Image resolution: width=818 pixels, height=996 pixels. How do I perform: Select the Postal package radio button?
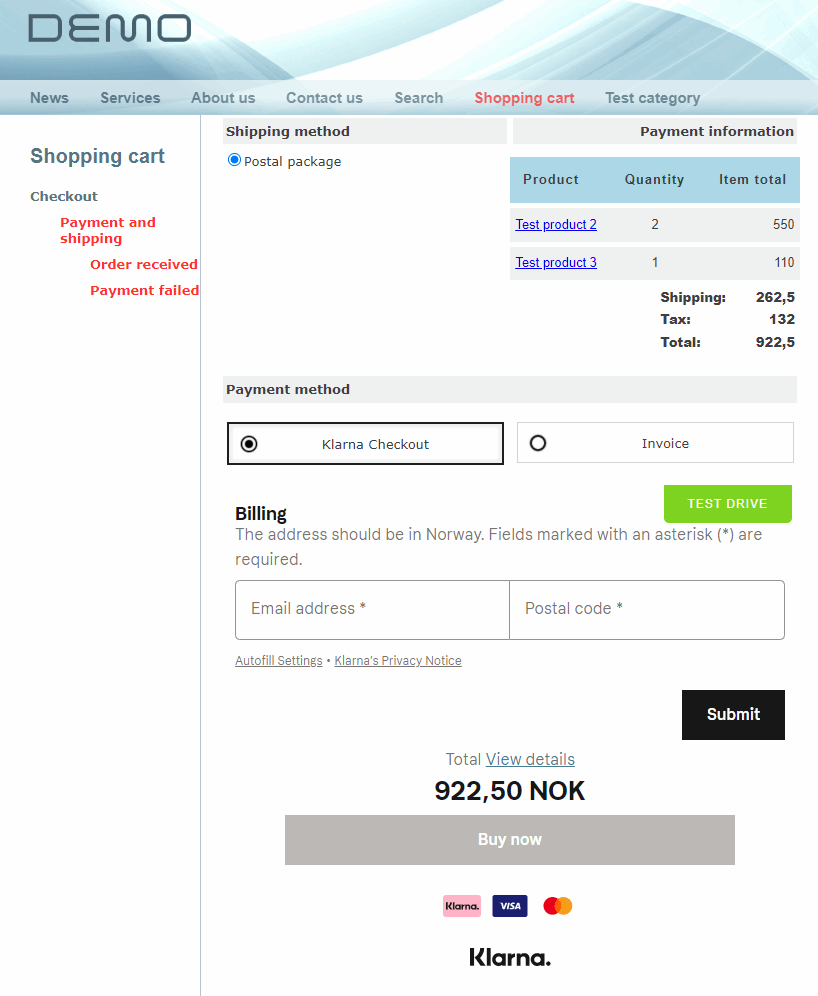(235, 160)
